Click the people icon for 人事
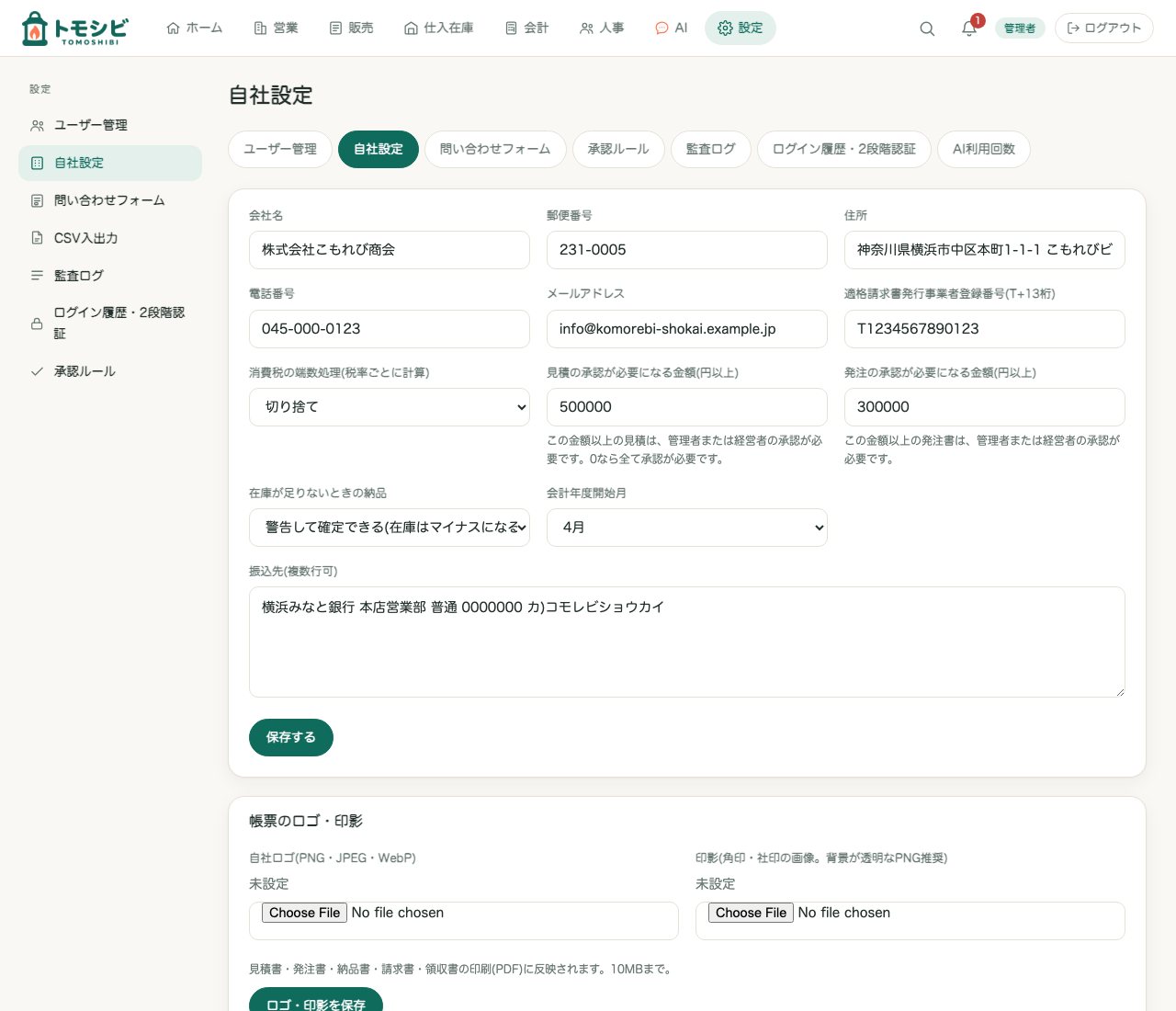The height and width of the screenshot is (1011, 1176). click(x=586, y=28)
